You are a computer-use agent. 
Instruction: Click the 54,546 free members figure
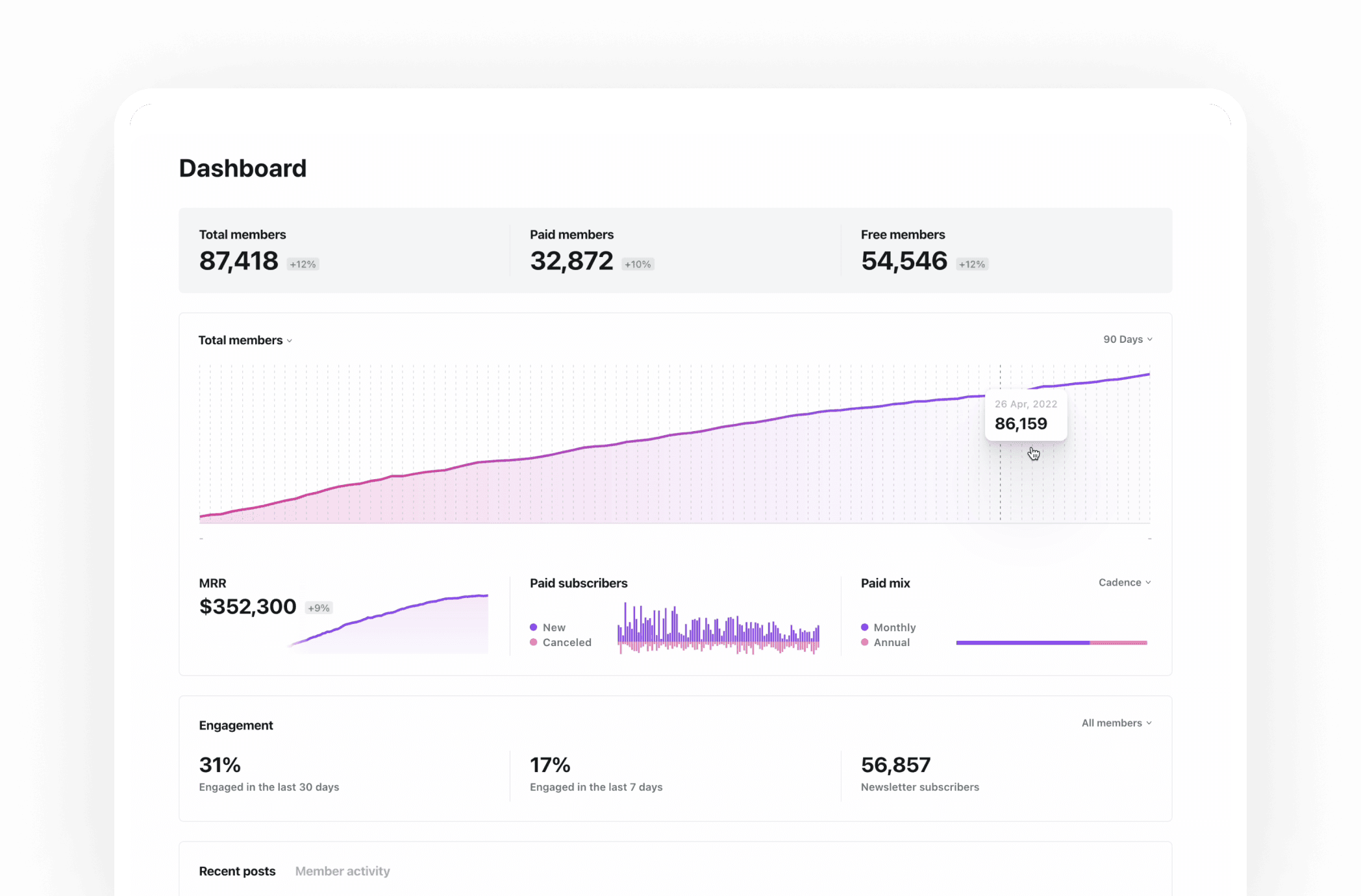[x=904, y=261]
